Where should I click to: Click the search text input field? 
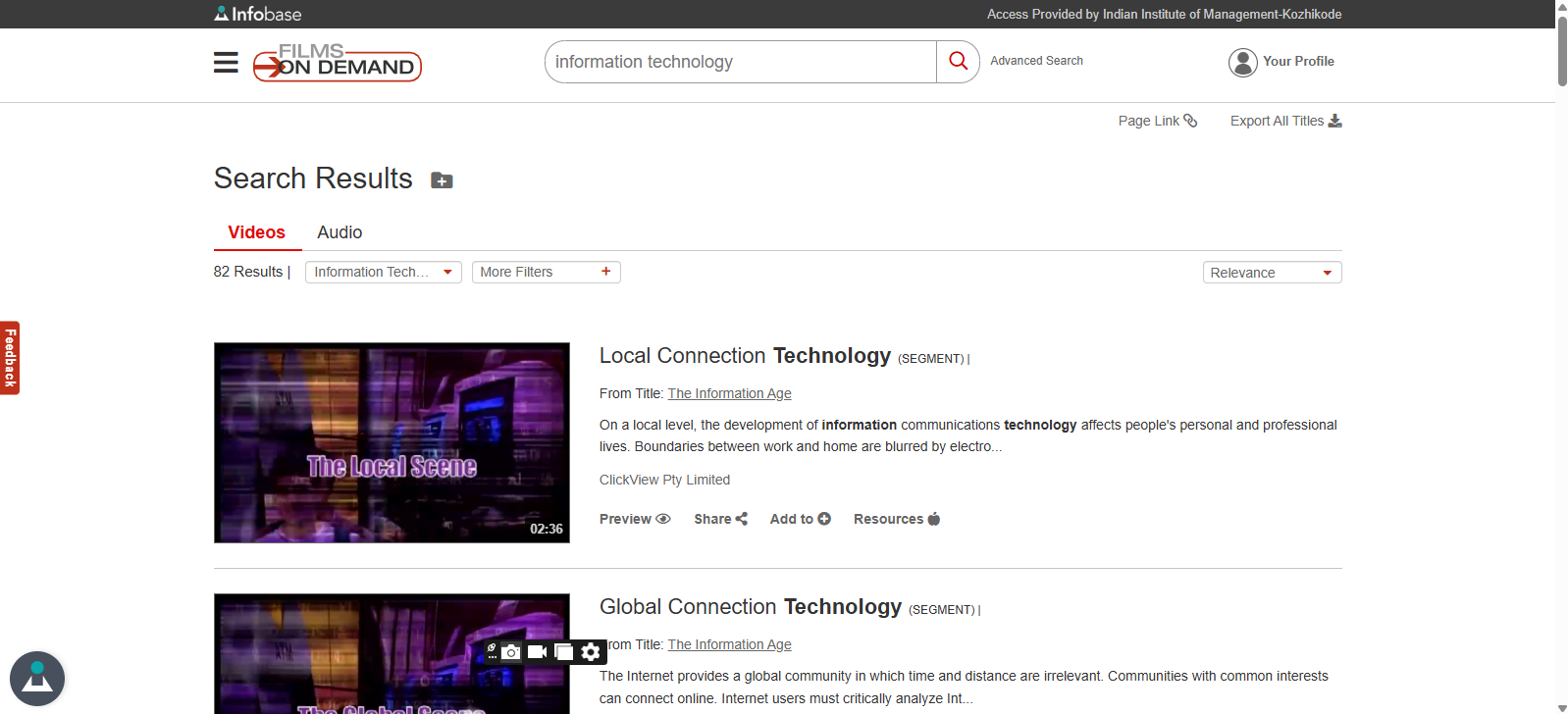point(741,62)
